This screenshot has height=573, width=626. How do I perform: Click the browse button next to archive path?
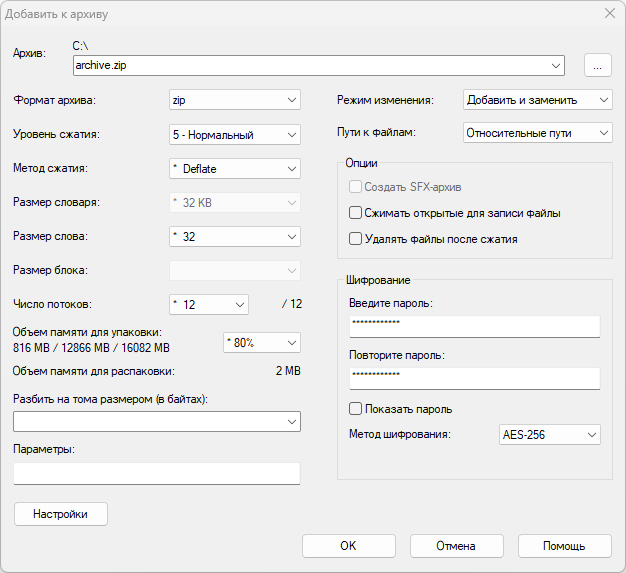click(597, 65)
